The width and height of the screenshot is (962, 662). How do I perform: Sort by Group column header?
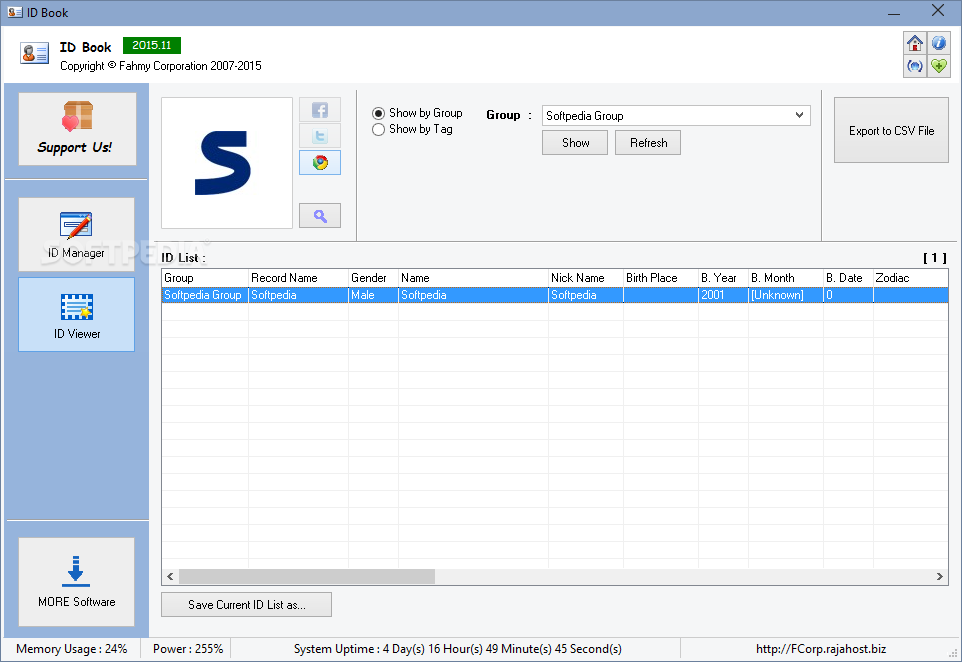[205, 278]
